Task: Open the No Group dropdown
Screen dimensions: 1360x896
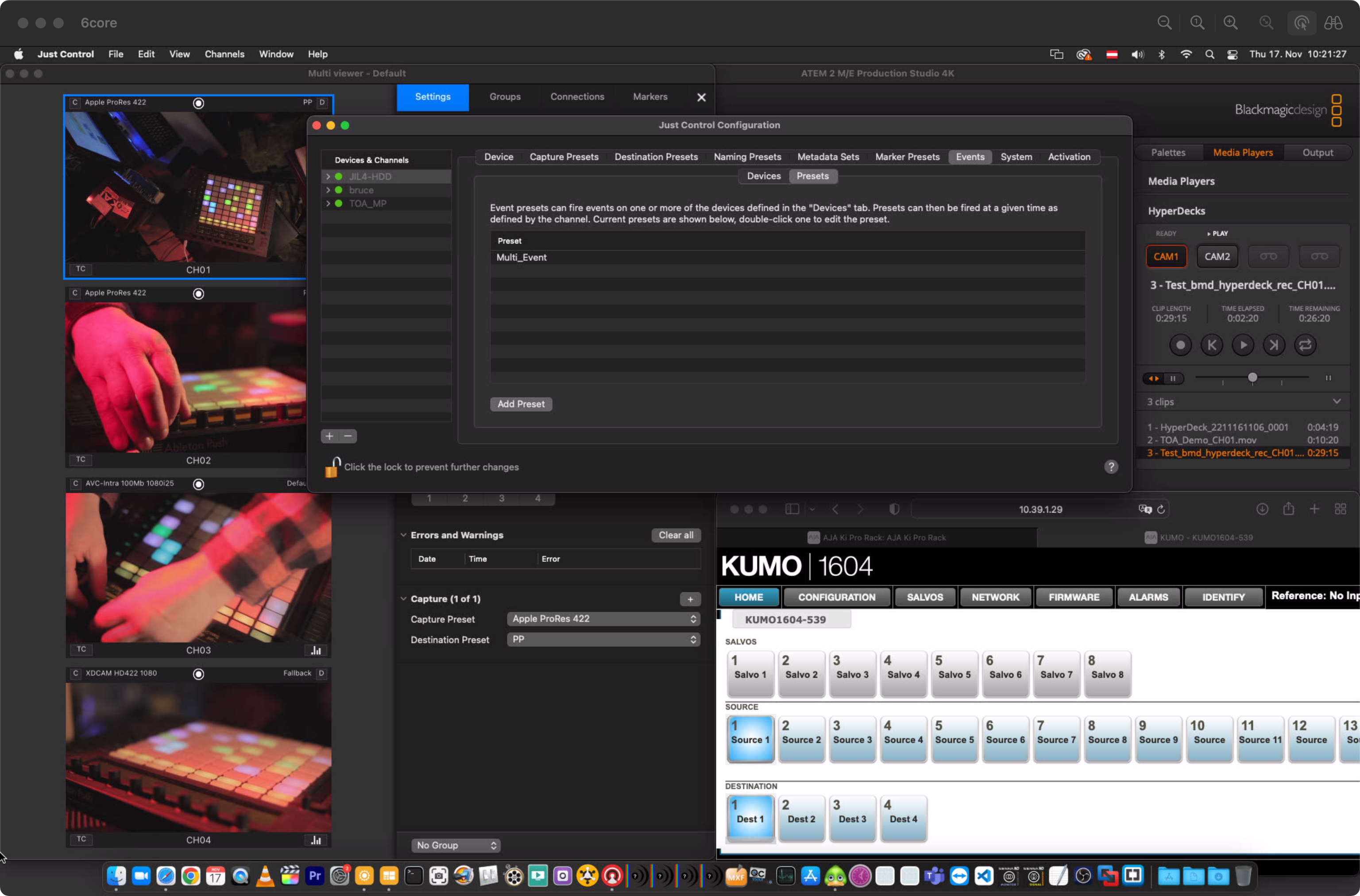Action: pos(456,845)
